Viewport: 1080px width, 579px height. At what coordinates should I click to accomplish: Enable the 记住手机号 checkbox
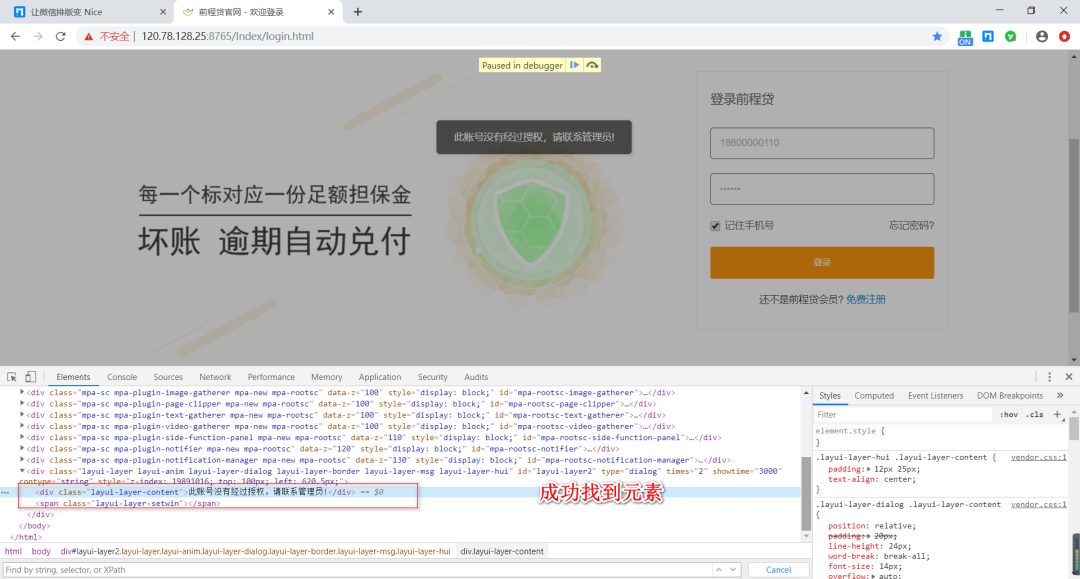pos(714,225)
